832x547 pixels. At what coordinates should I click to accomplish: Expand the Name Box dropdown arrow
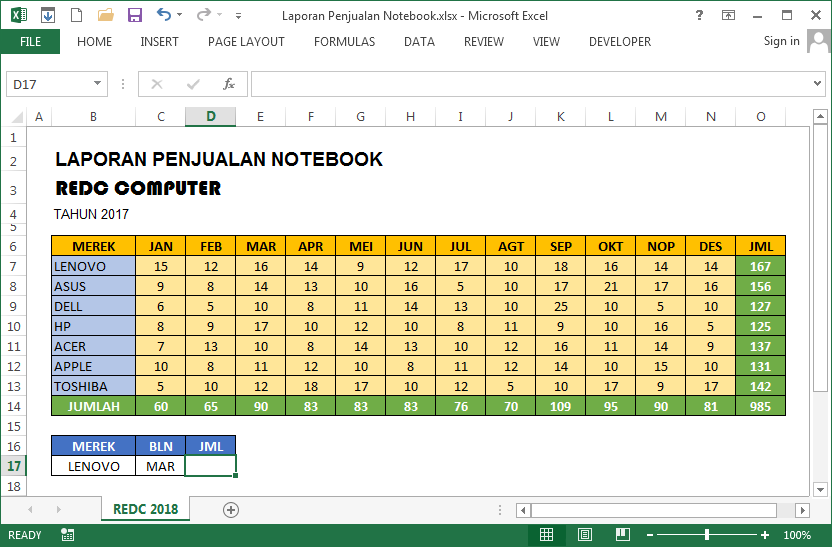pyautogui.click(x=97, y=83)
